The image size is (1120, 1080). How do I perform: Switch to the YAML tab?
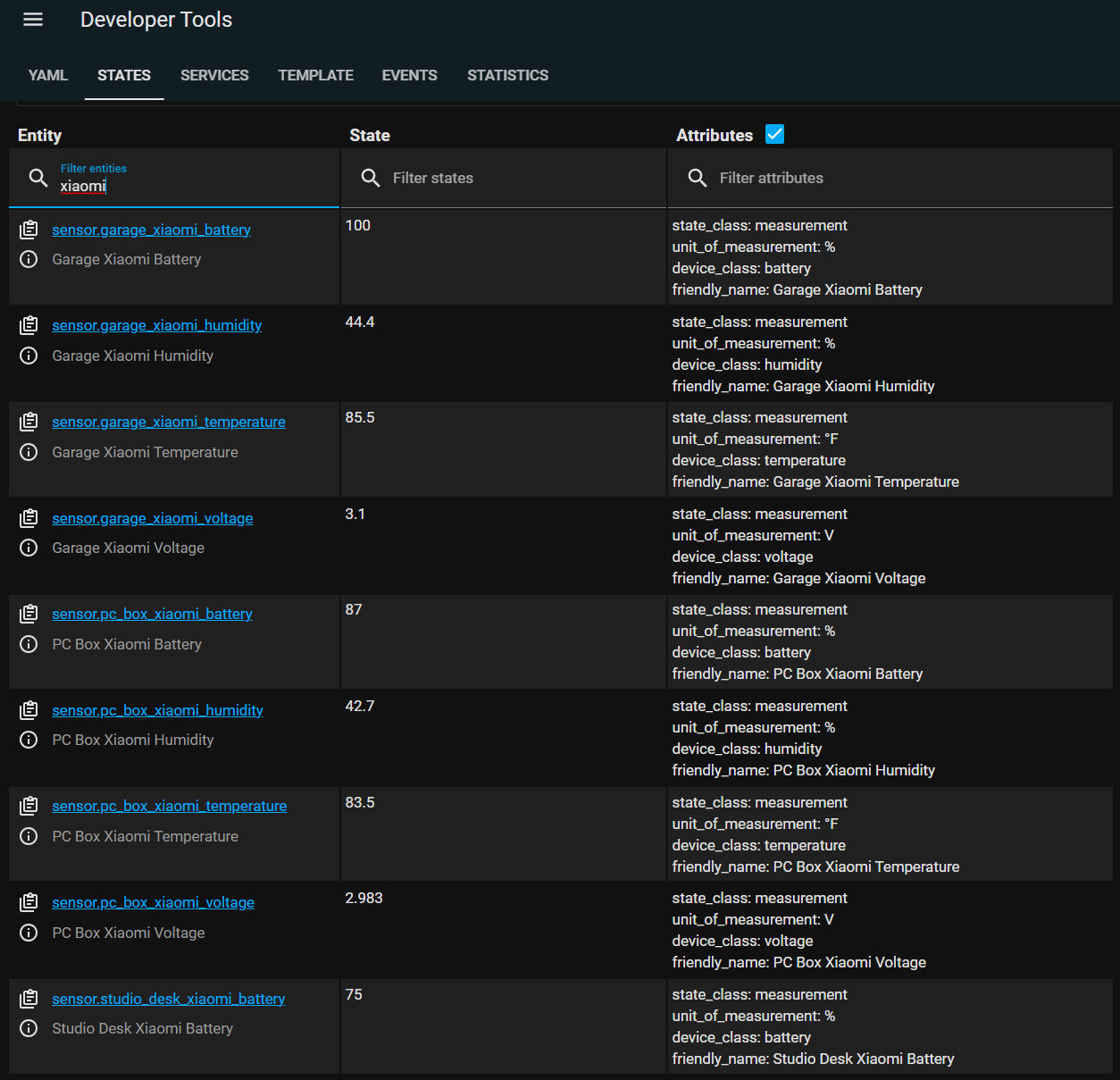(x=48, y=75)
